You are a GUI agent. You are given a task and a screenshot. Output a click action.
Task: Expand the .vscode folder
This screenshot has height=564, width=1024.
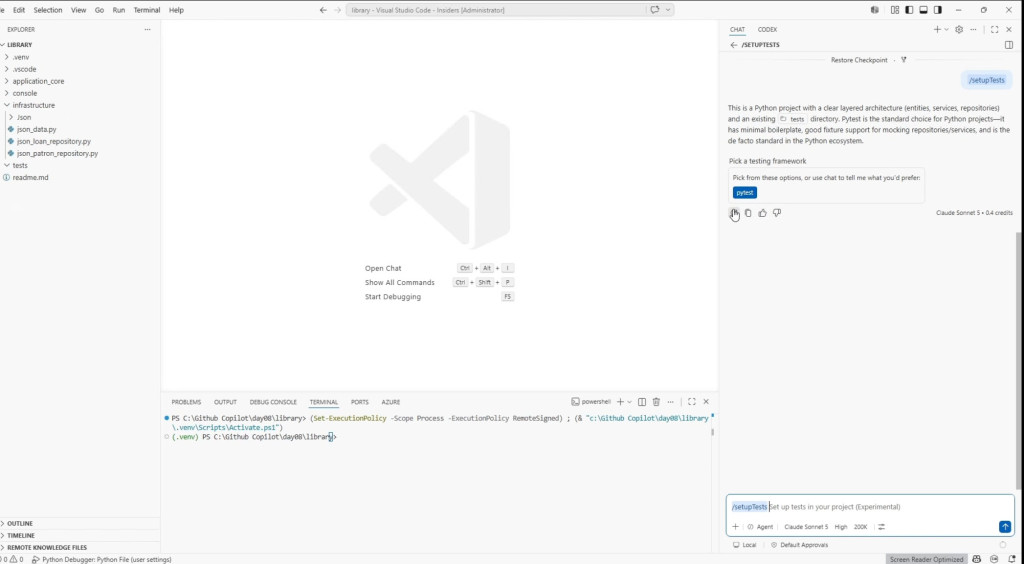tap(80, 69)
